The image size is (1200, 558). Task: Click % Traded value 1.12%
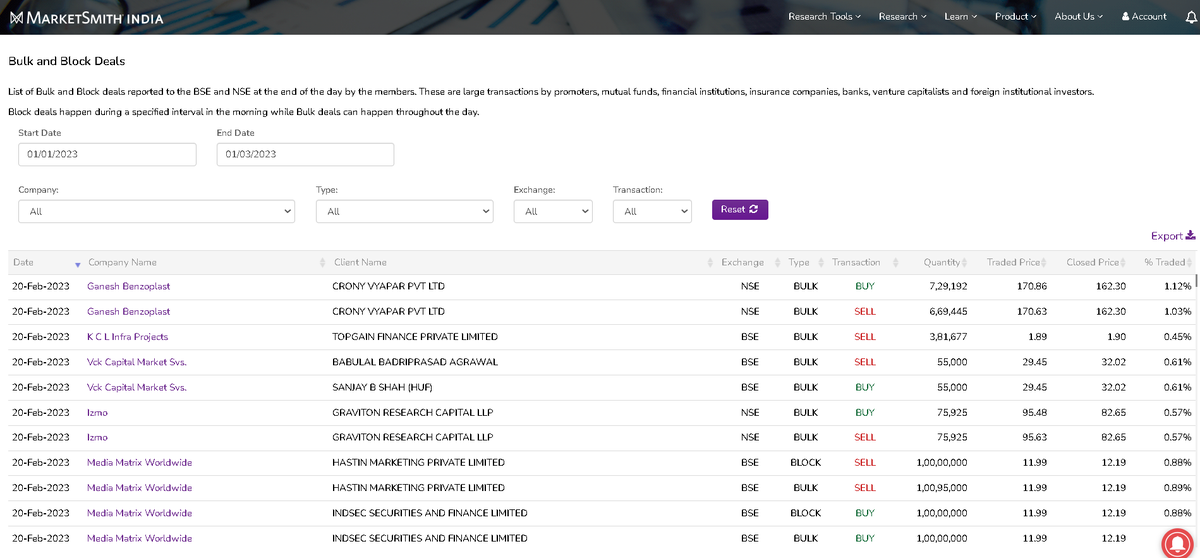[1177, 286]
